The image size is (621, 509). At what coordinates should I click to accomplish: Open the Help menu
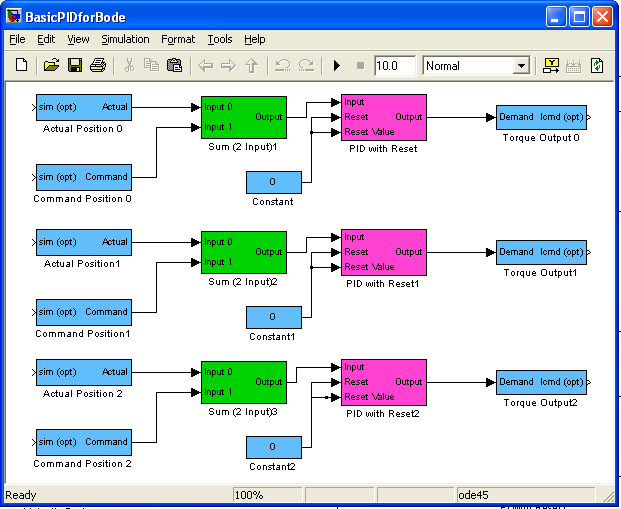tap(255, 39)
